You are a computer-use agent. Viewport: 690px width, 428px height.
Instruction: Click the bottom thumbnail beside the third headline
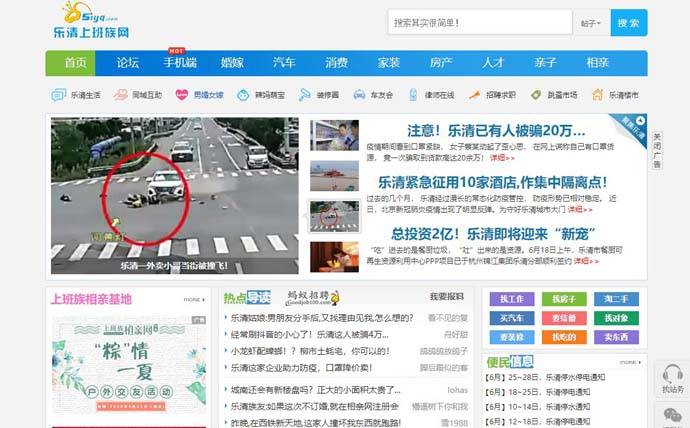point(334,256)
